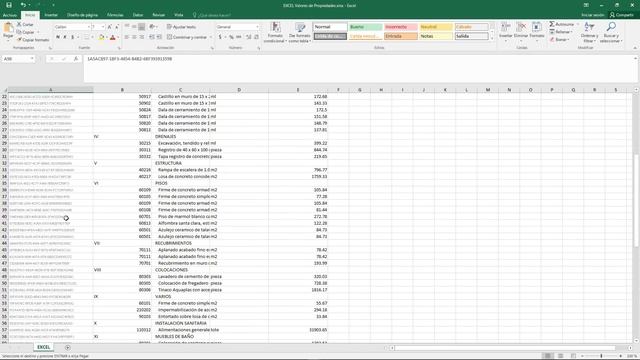This screenshot has width=640, height=360.
Task: Toggle underline formatting
Action: coord(73,37)
